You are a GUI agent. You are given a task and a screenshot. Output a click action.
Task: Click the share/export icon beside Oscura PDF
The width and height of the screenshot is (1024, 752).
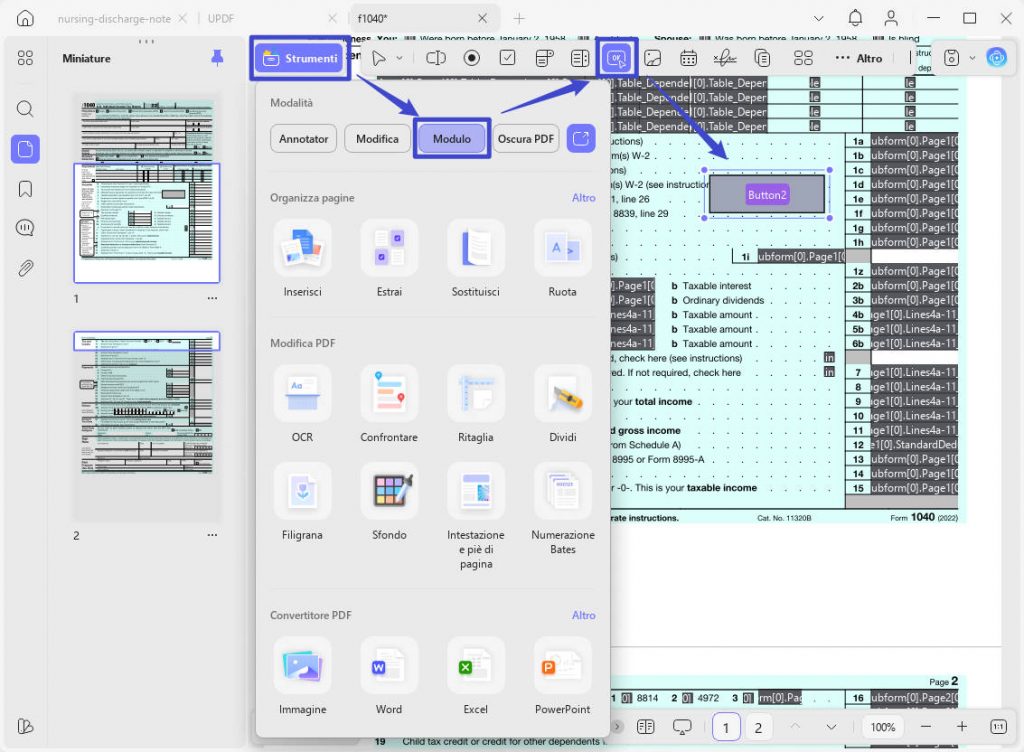coord(581,138)
